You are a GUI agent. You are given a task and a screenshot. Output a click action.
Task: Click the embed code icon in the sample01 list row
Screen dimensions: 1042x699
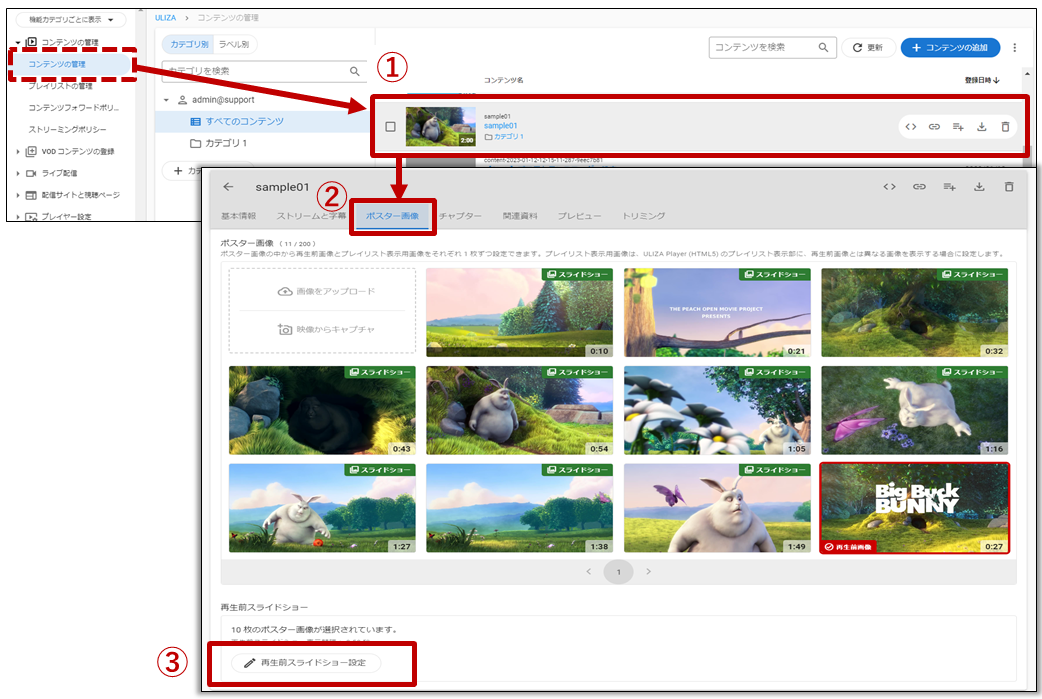point(911,127)
